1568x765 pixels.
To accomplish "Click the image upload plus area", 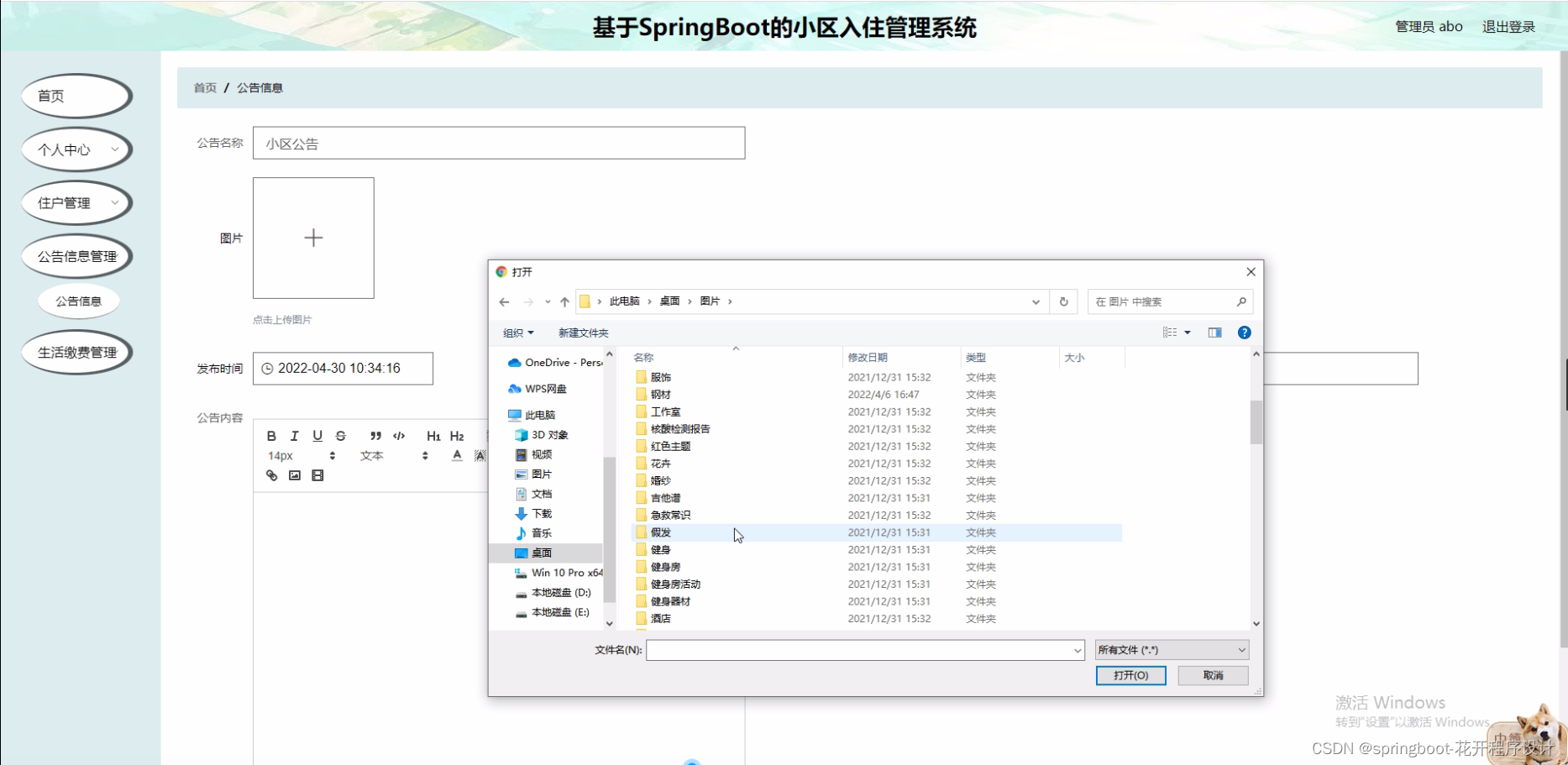I will click(x=312, y=238).
